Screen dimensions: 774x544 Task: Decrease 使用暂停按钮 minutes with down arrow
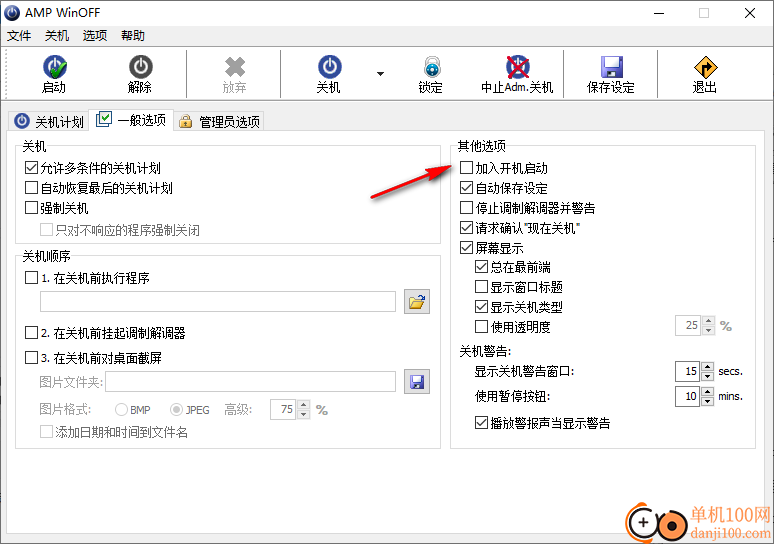707,401
